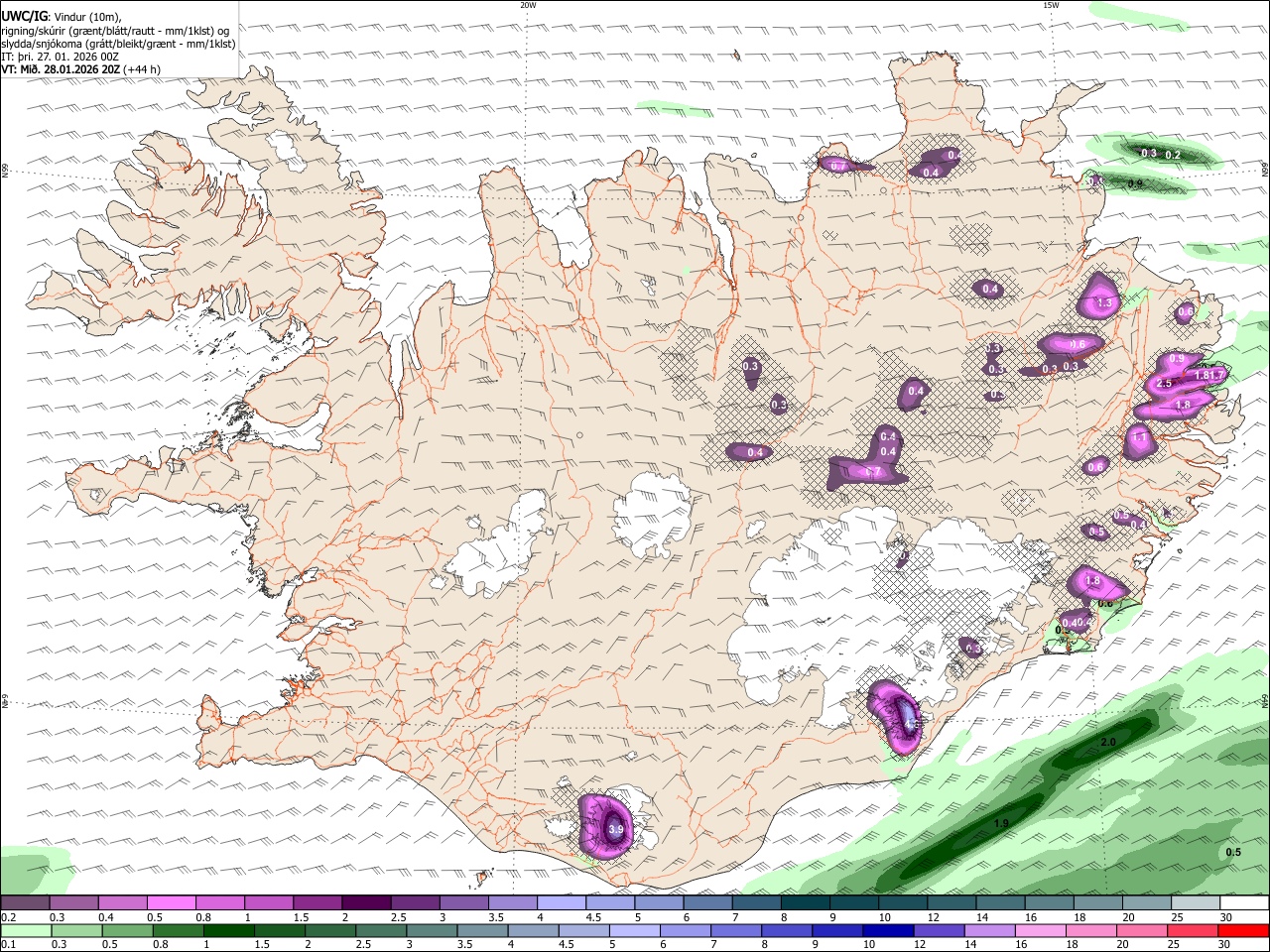Click the '4.5' label under the upper color bar
1270x952 pixels.
tap(593, 917)
